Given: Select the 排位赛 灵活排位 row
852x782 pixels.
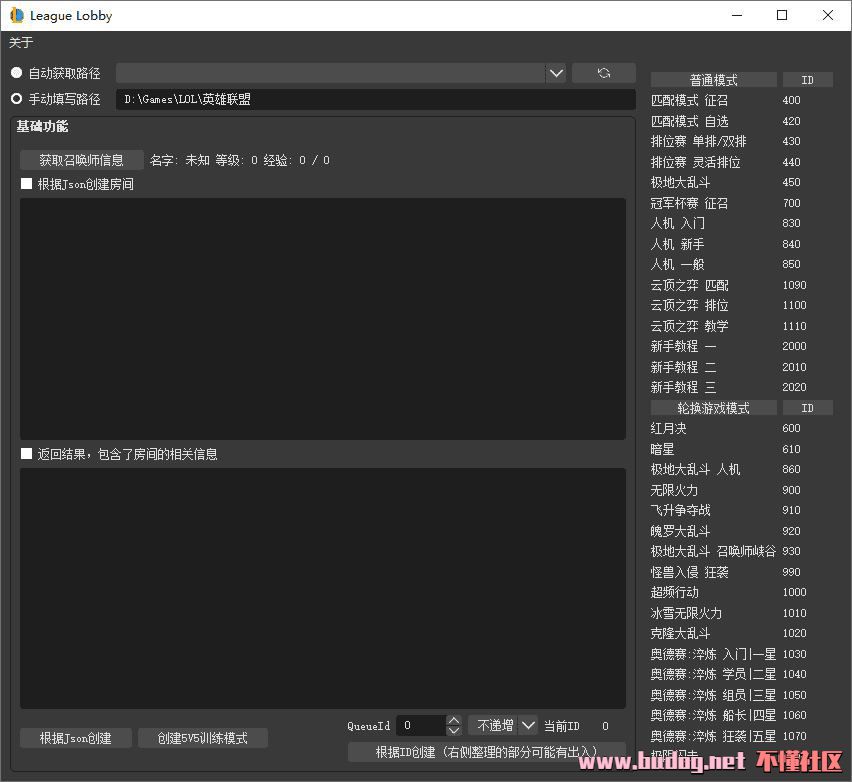Looking at the screenshot, I should pos(696,162).
